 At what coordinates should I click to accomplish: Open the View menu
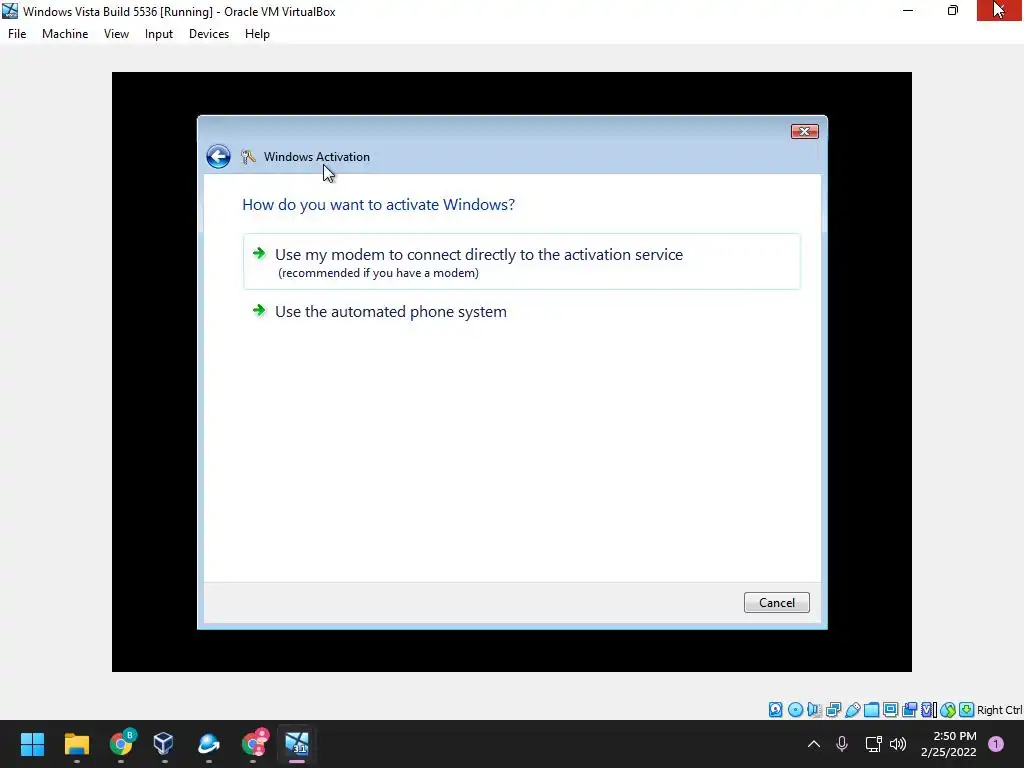[116, 34]
